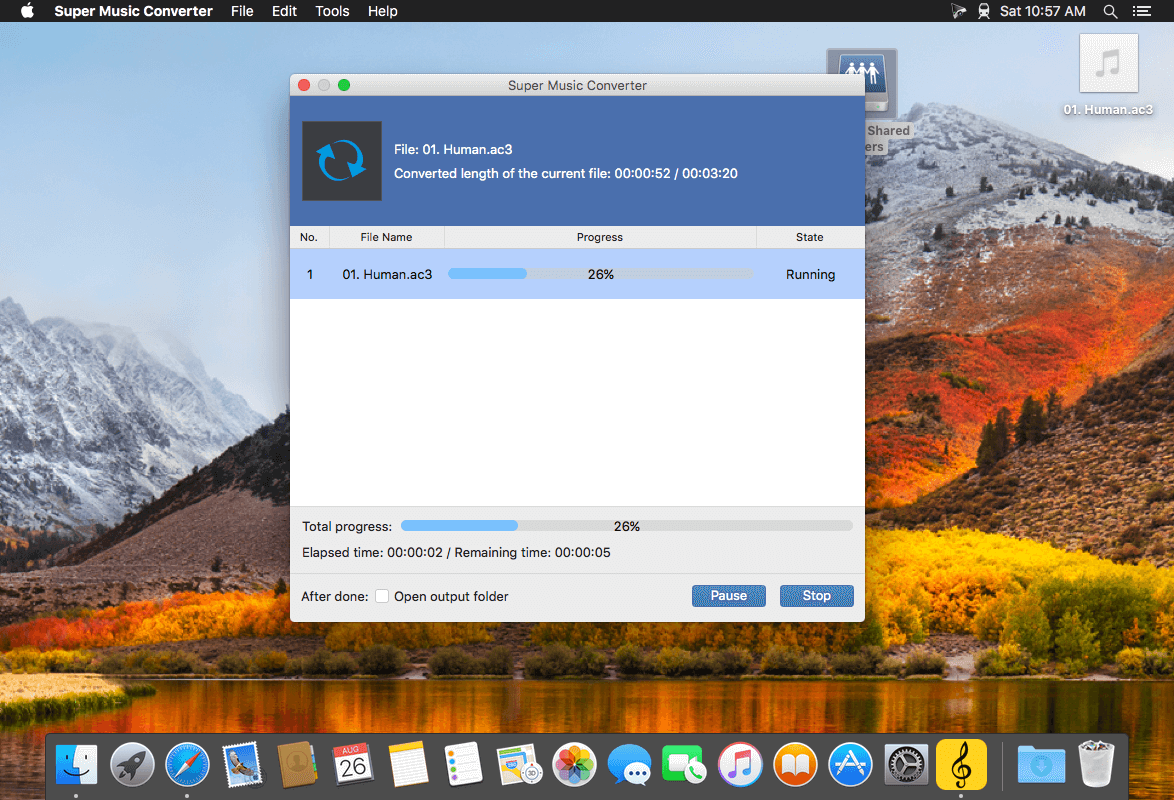
Task: Open Contacts book icon in Dock
Action: [x=297, y=765]
